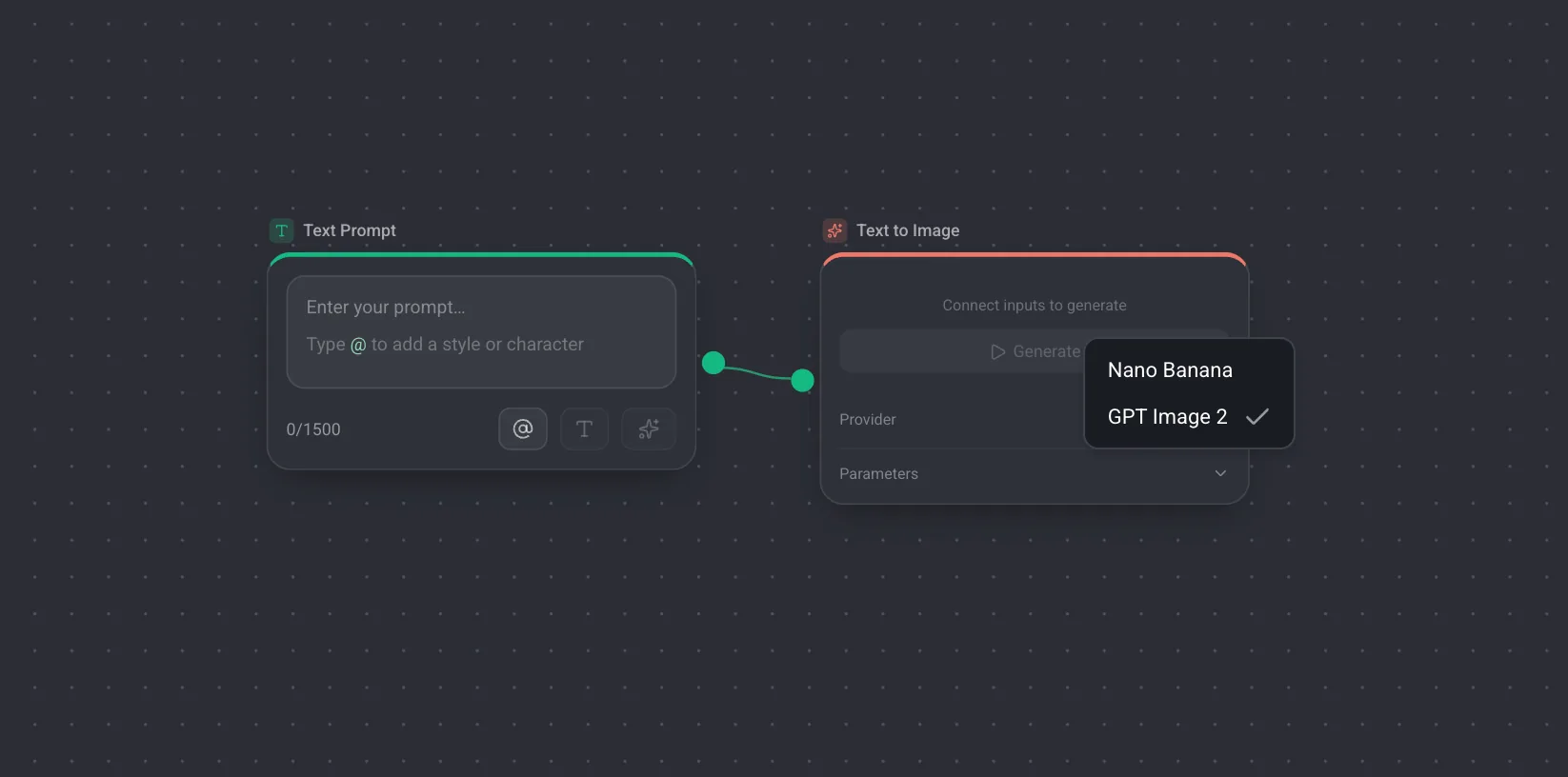1568x777 pixels.
Task: Click the T text format button
Action: tap(585, 428)
